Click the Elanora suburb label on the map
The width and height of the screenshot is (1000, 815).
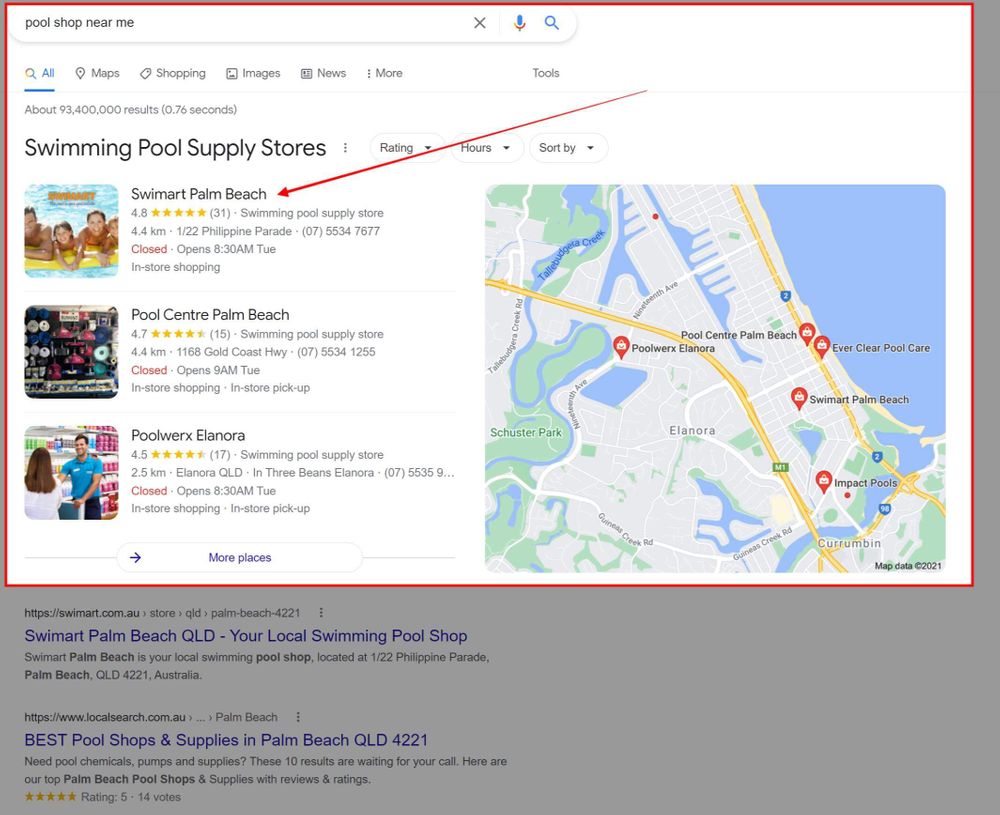692,430
